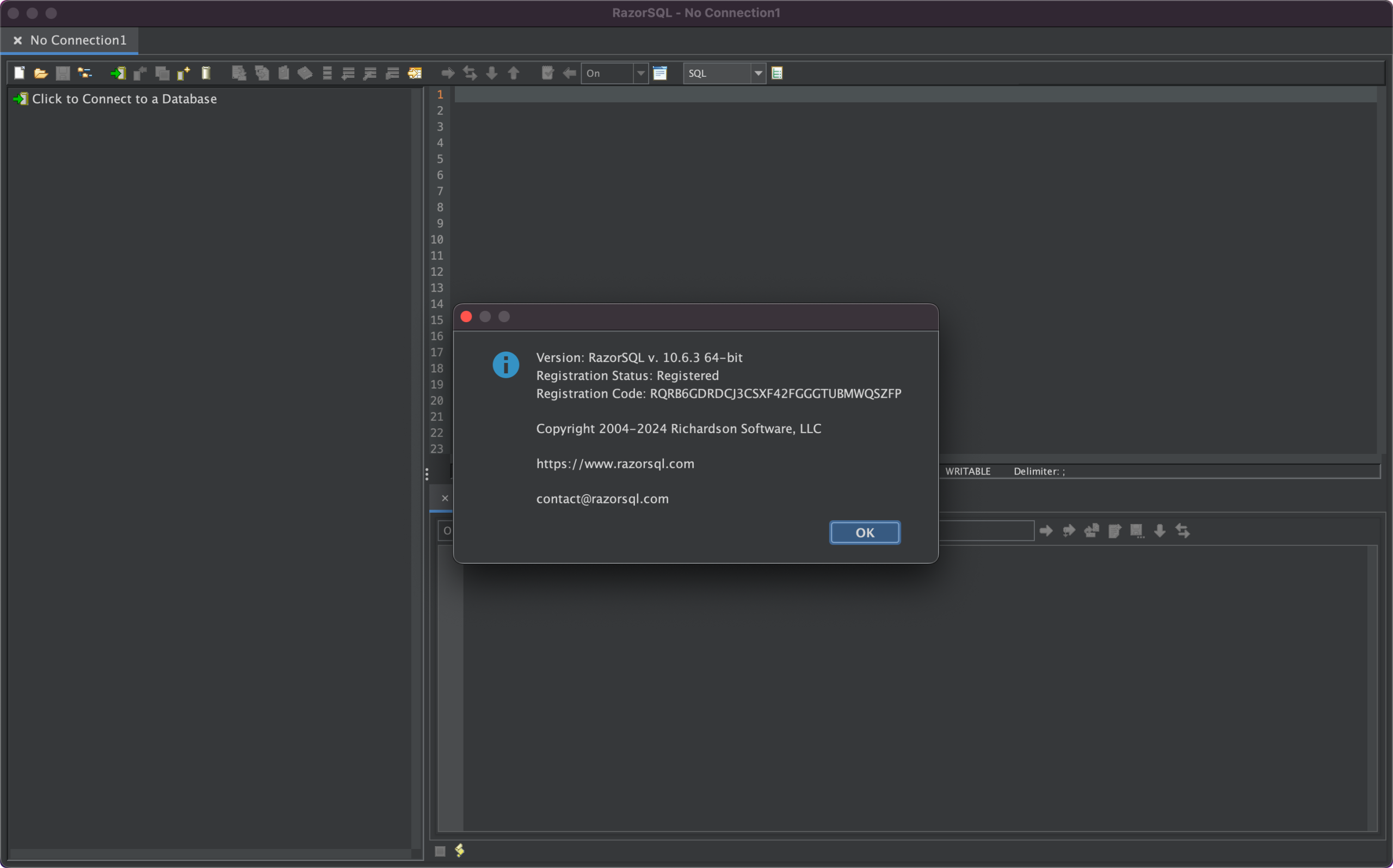Select the No Connection1 tab
This screenshot has width=1393, height=868.
pos(78,40)
